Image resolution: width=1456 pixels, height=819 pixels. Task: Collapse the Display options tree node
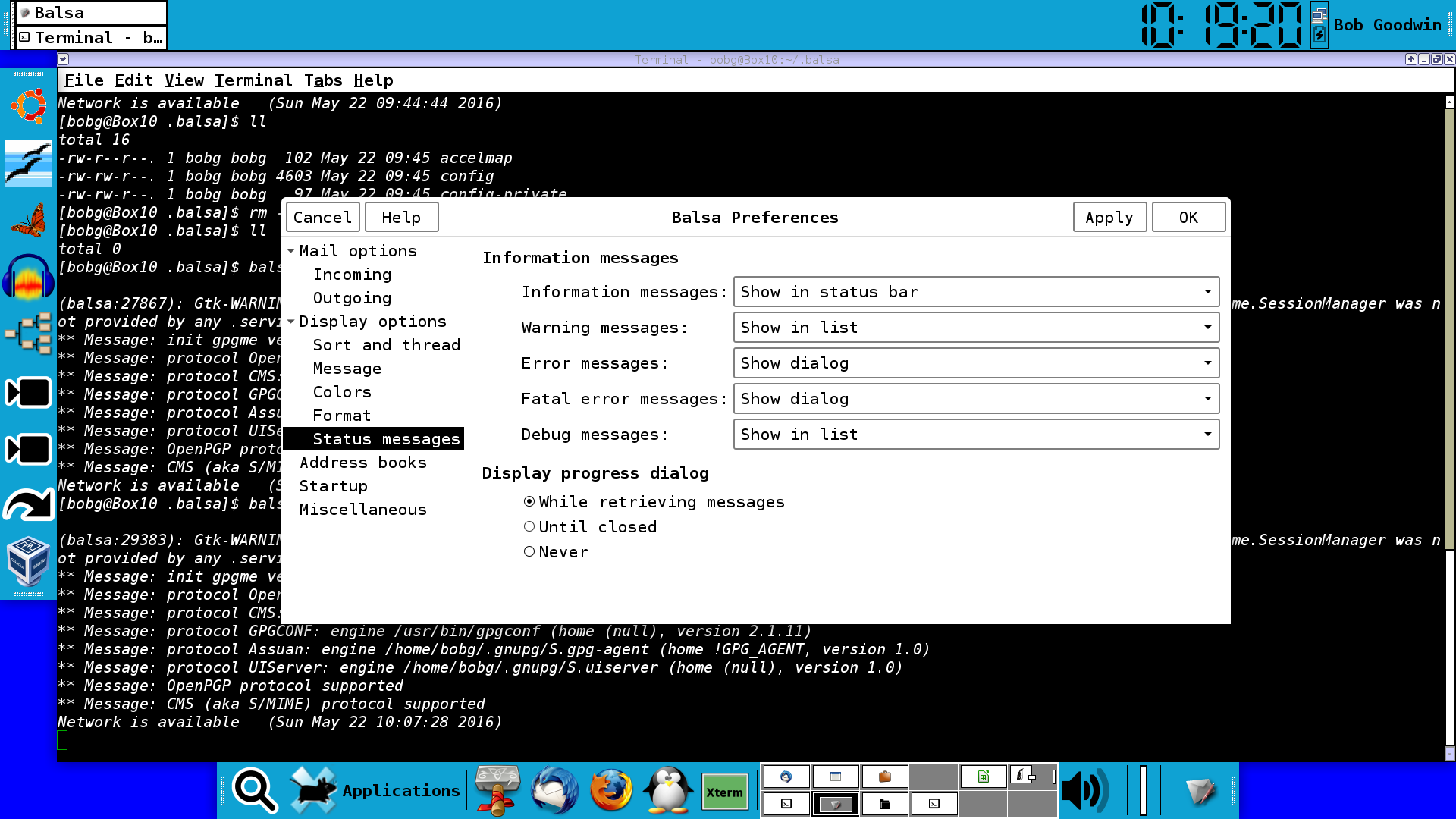tap(291, 322)
